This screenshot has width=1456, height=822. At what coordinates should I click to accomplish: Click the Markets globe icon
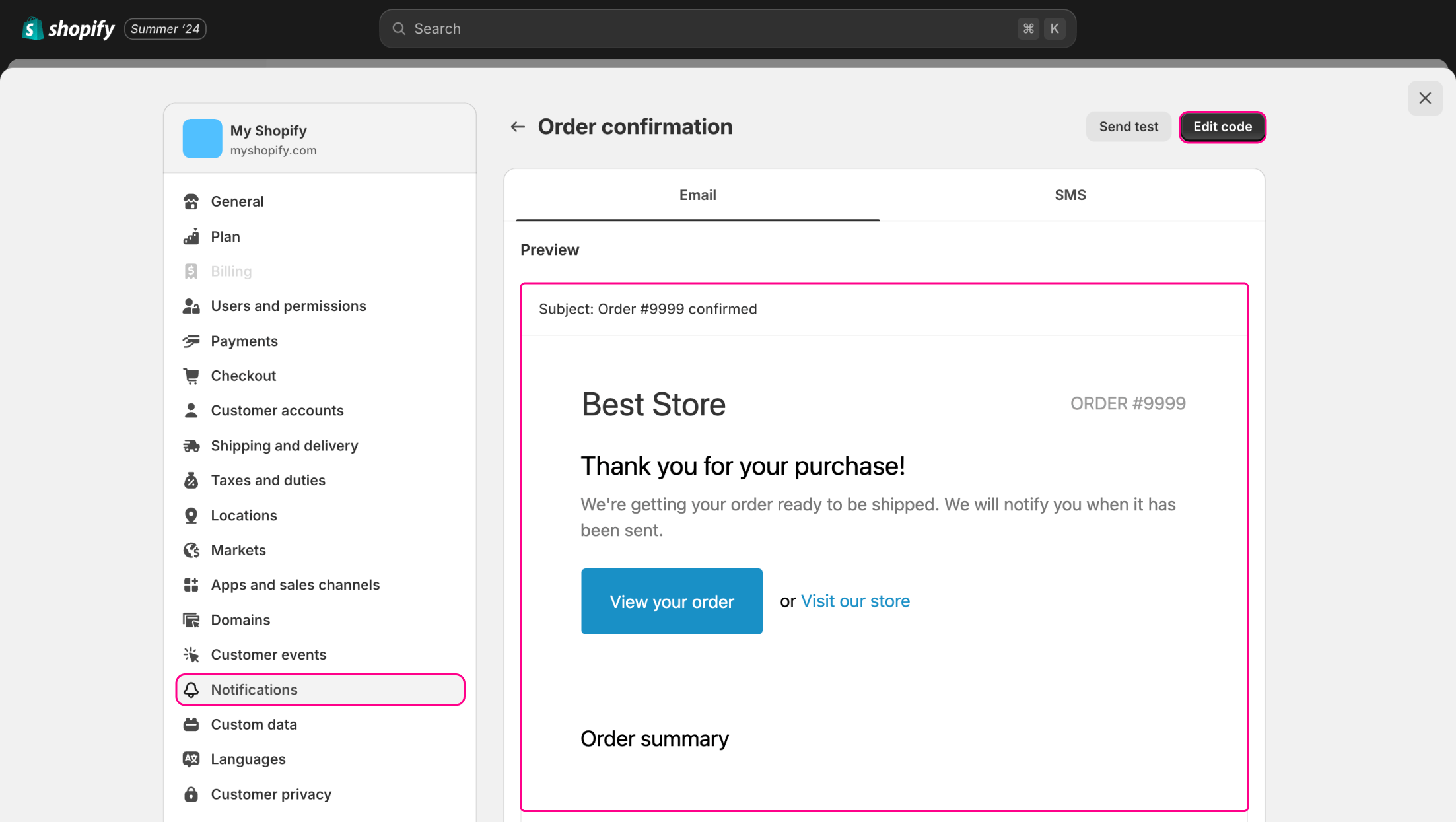point(191,550)
